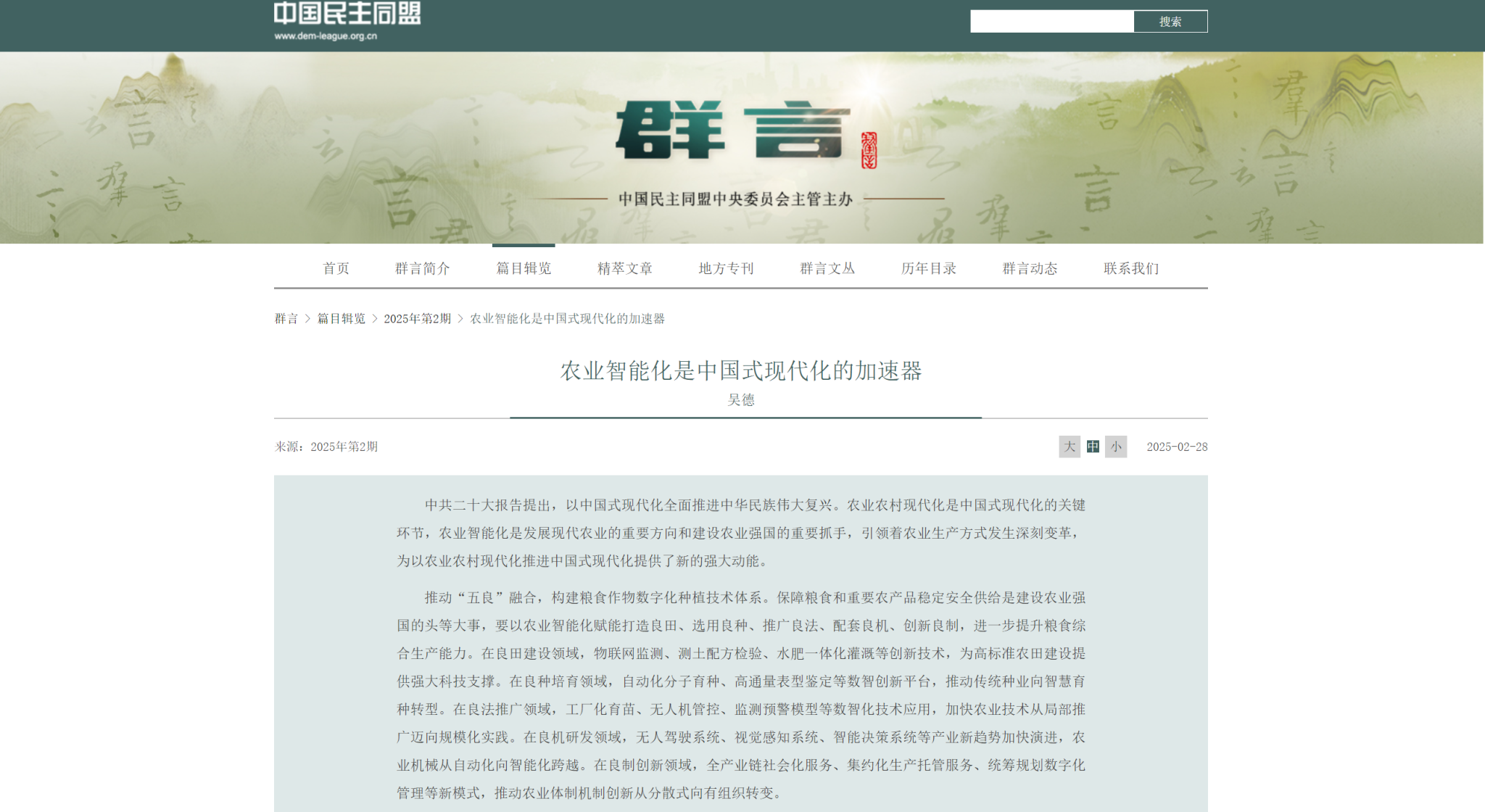Select medium font size 中

[1093, 447]
